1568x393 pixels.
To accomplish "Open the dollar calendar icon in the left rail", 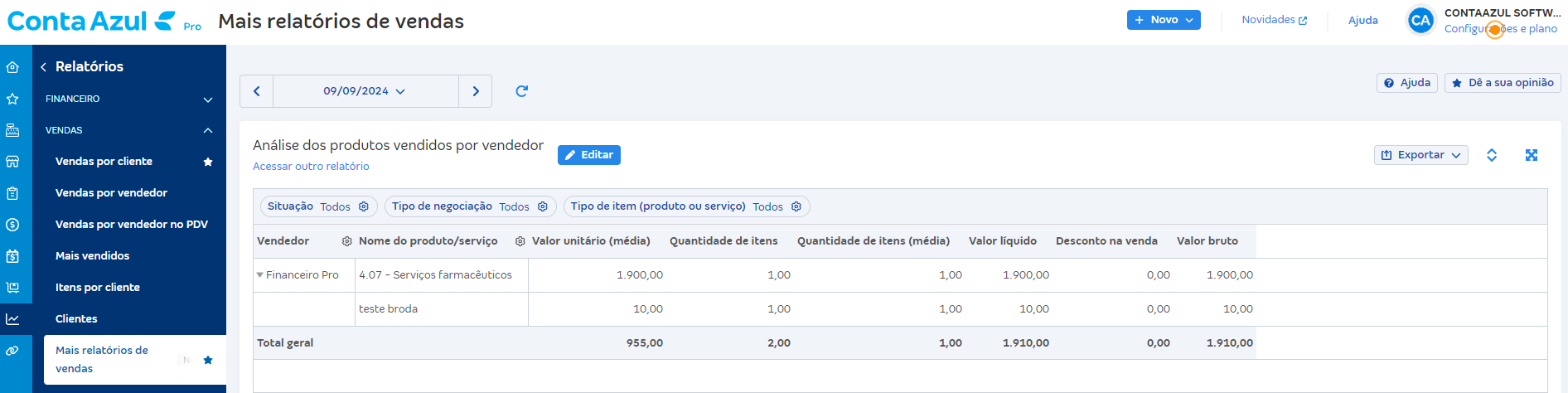I will 12,256.
